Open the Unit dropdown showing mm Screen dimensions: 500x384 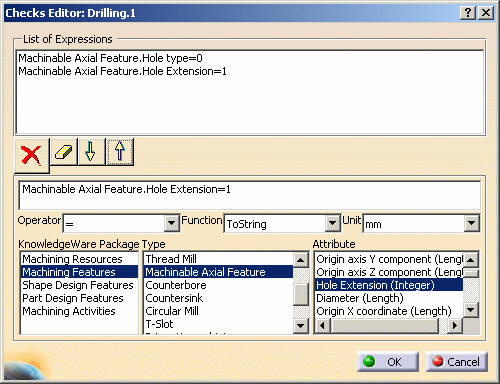[471, 223]
